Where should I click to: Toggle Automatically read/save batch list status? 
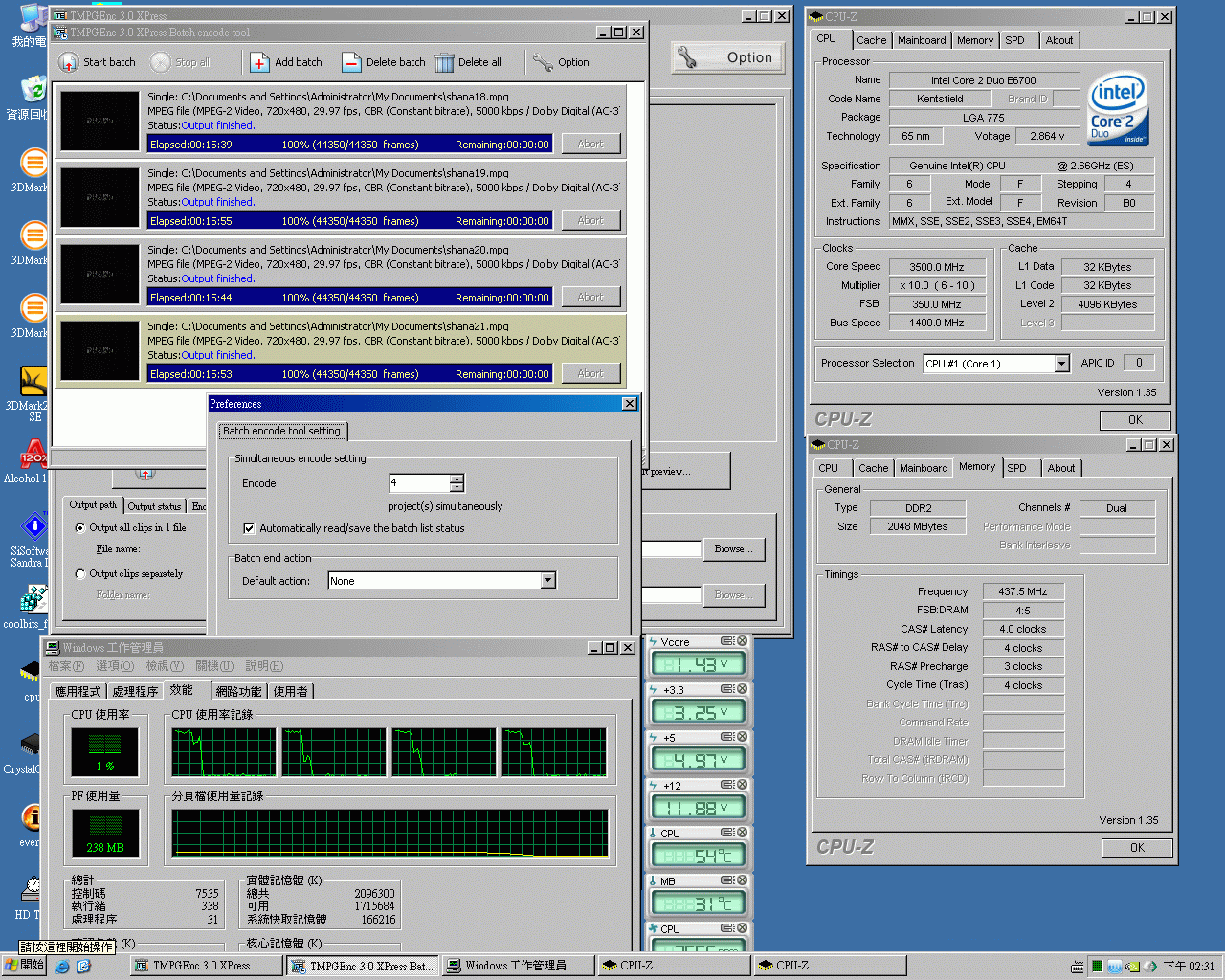[x=249, y=528]
